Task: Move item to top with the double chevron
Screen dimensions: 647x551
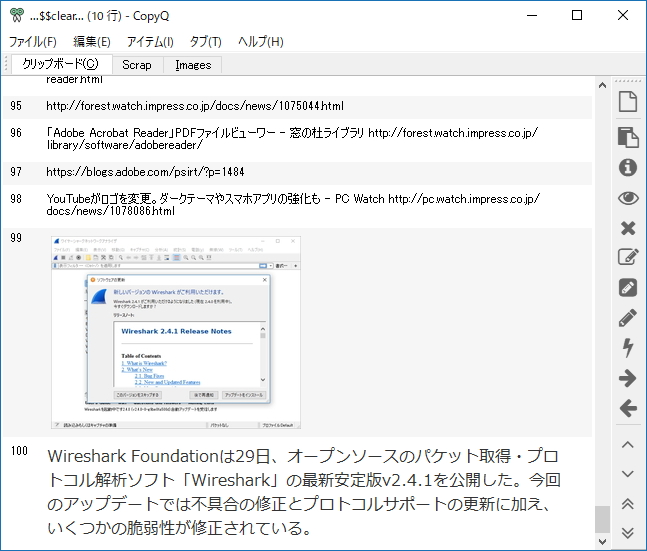Action: (x=628, y=504)
